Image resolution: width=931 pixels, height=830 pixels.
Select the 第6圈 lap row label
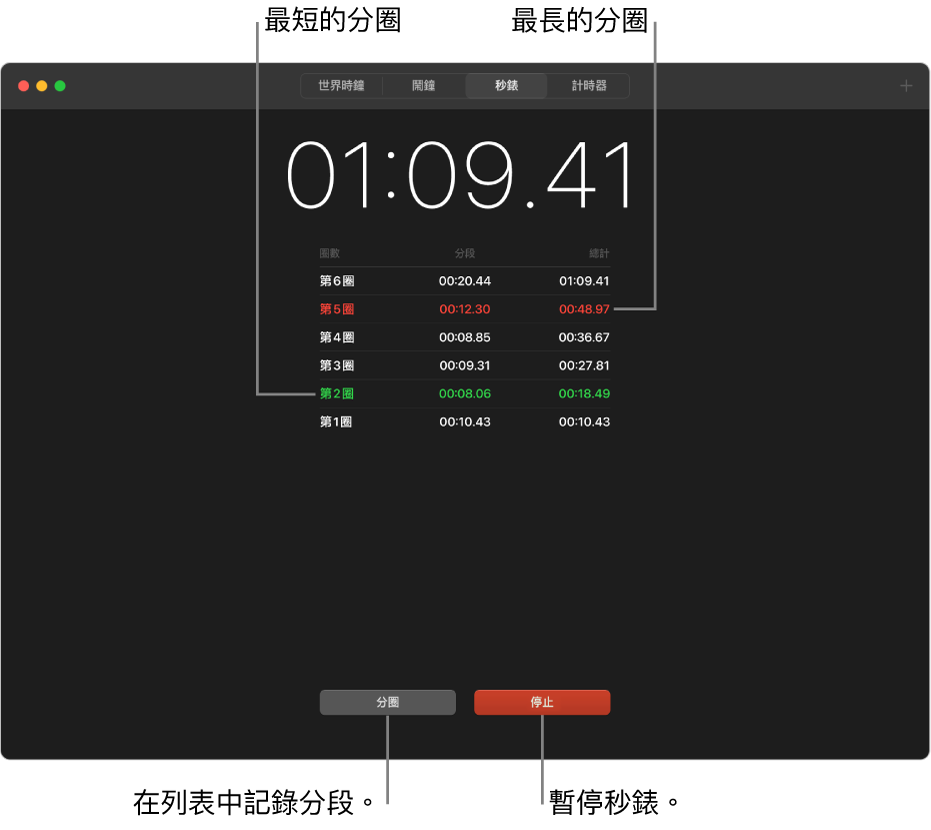(x=337, y=281)
